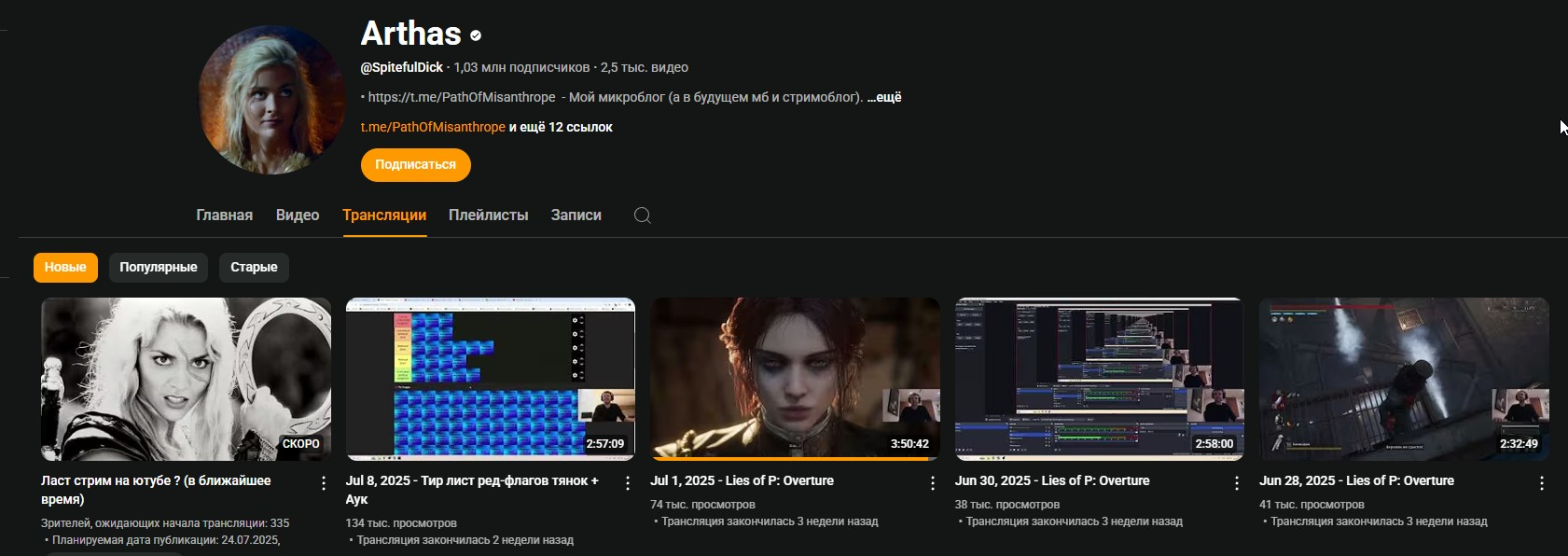Expand channel description with ...ещё
This screenshot has height=556, width=1568.
pos(884,97)
